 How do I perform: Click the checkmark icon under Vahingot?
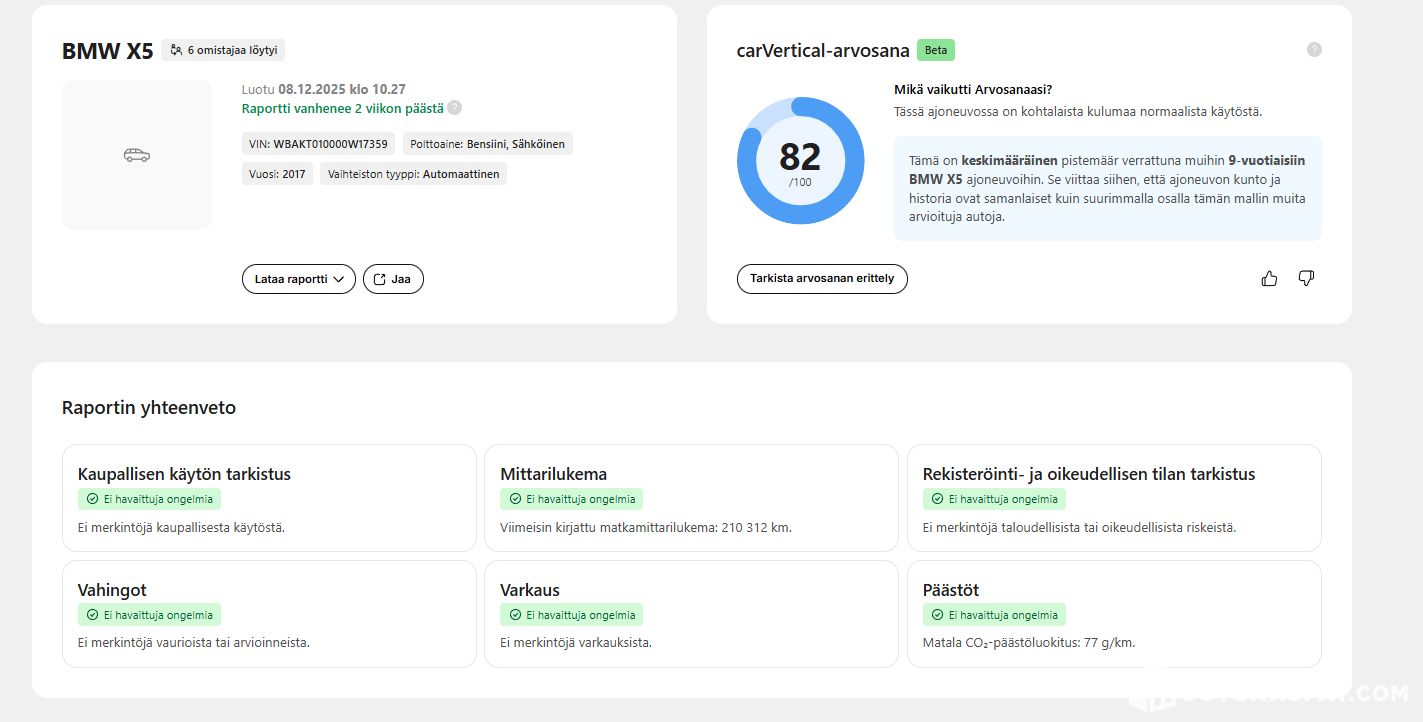(92, 615)
